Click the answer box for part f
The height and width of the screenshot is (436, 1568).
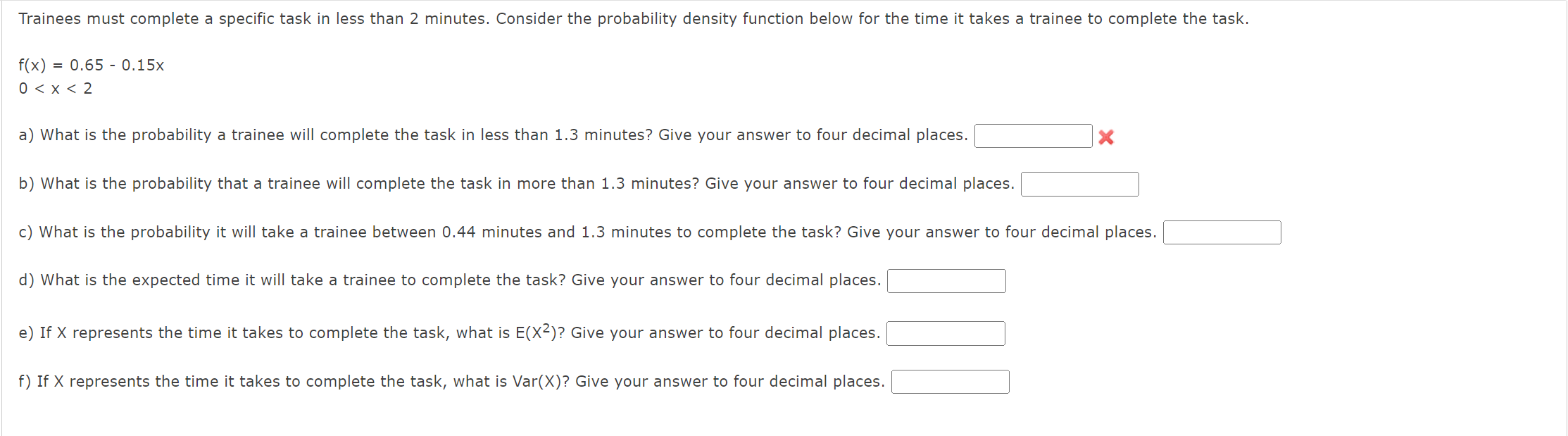point(950,381)
